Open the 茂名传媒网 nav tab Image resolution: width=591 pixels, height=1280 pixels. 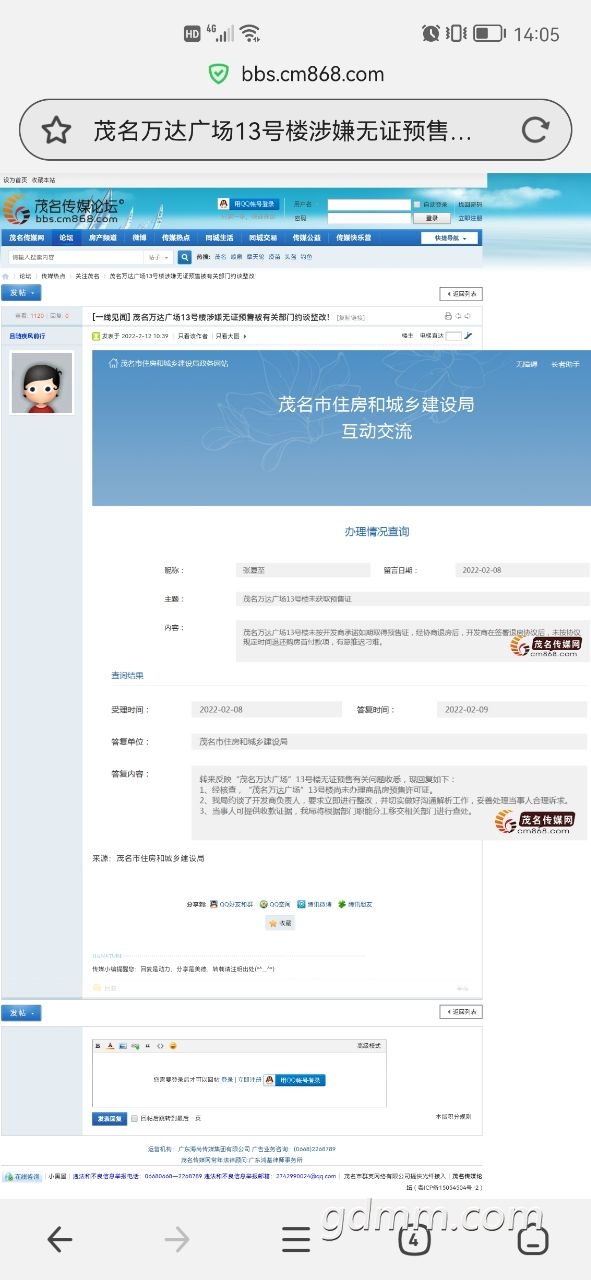click(x=27, y=238)
